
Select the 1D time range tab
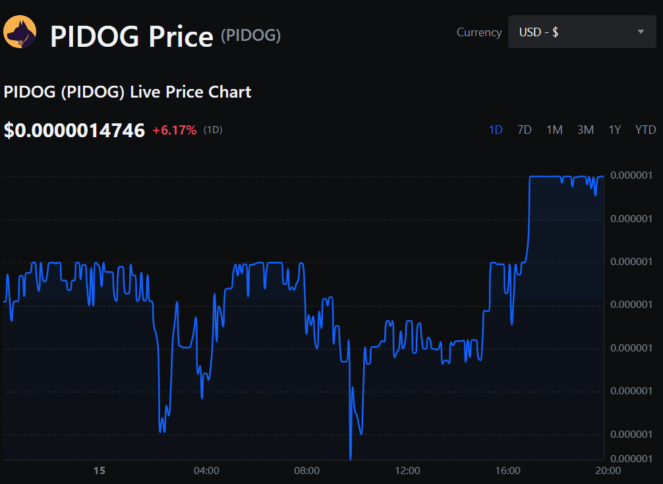[x=496, y=130]
